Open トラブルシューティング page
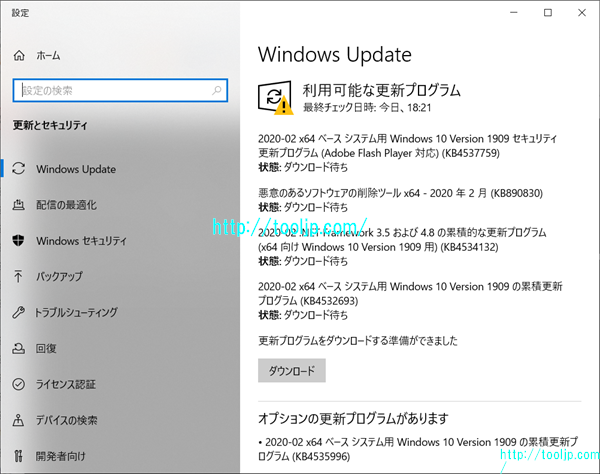The width and height of the screenshot is (600, 474). point(77,312)
